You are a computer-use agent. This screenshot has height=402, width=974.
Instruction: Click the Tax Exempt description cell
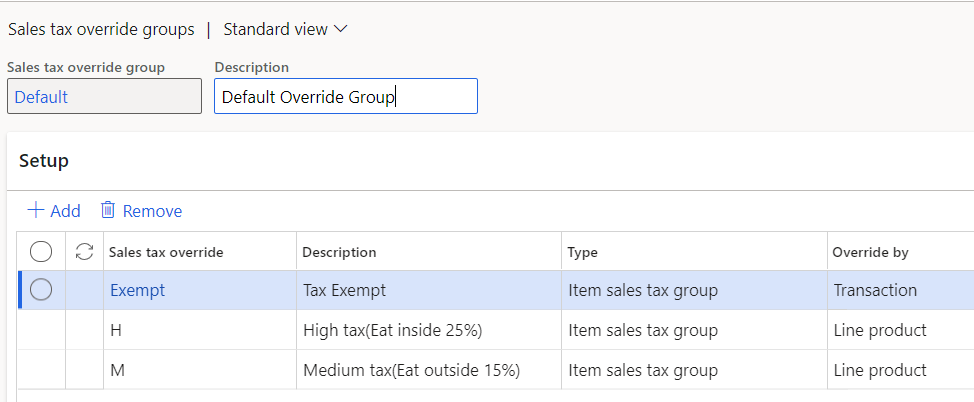pos(344,290)
